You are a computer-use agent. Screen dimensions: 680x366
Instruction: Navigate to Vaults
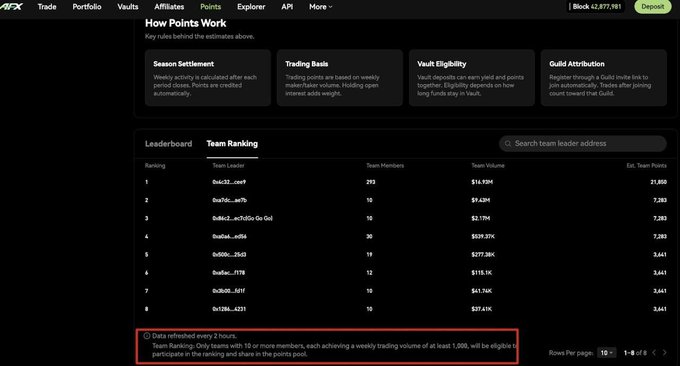point(128,7)
